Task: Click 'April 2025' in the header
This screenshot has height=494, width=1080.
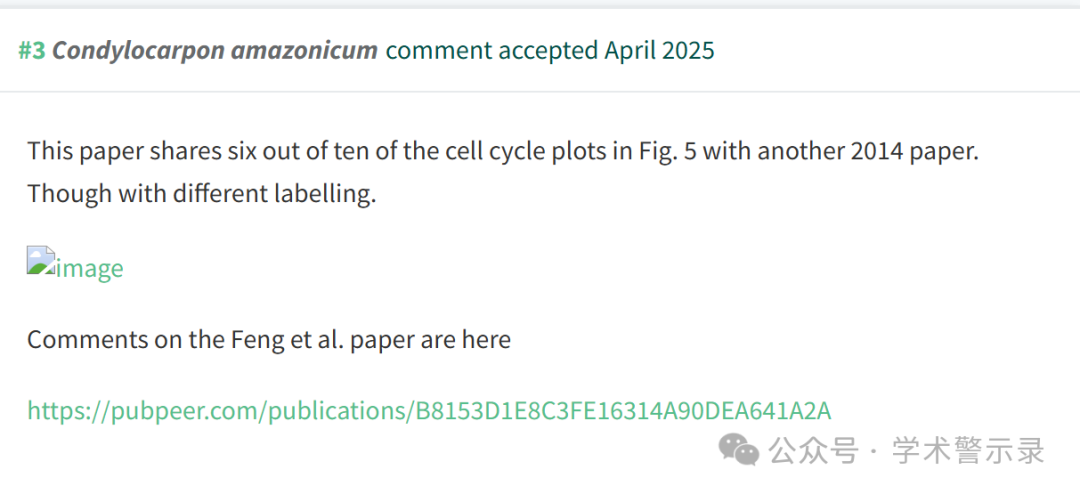Action: [x=659, y=50]
